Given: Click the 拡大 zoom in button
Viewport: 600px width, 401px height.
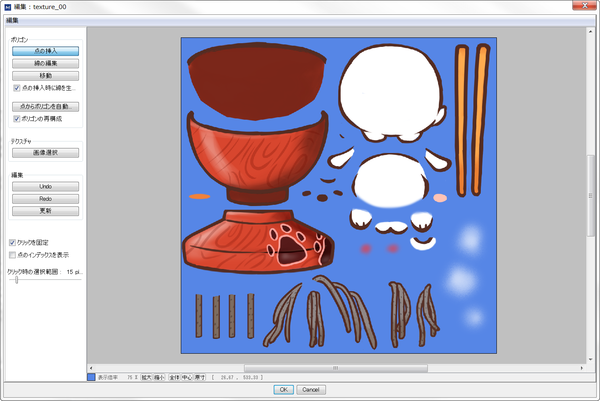Looking at the screenshot, I should [x=146, y=377].
